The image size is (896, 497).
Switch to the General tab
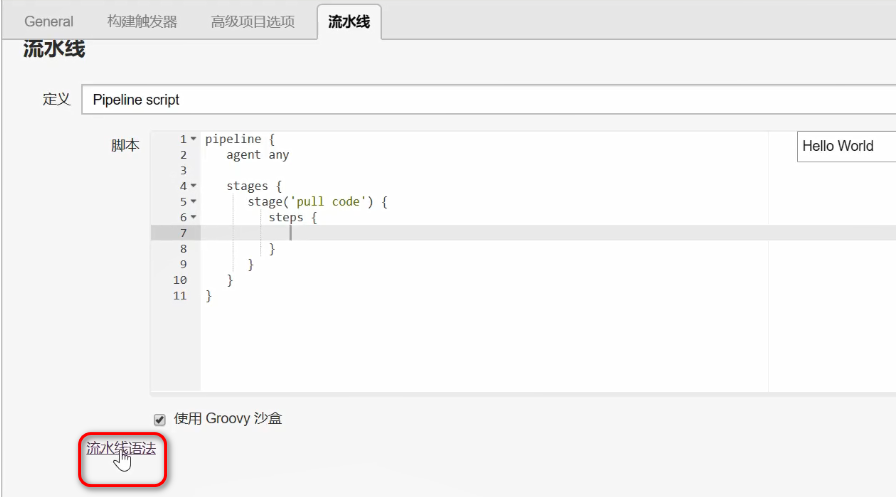pos(49,22)
